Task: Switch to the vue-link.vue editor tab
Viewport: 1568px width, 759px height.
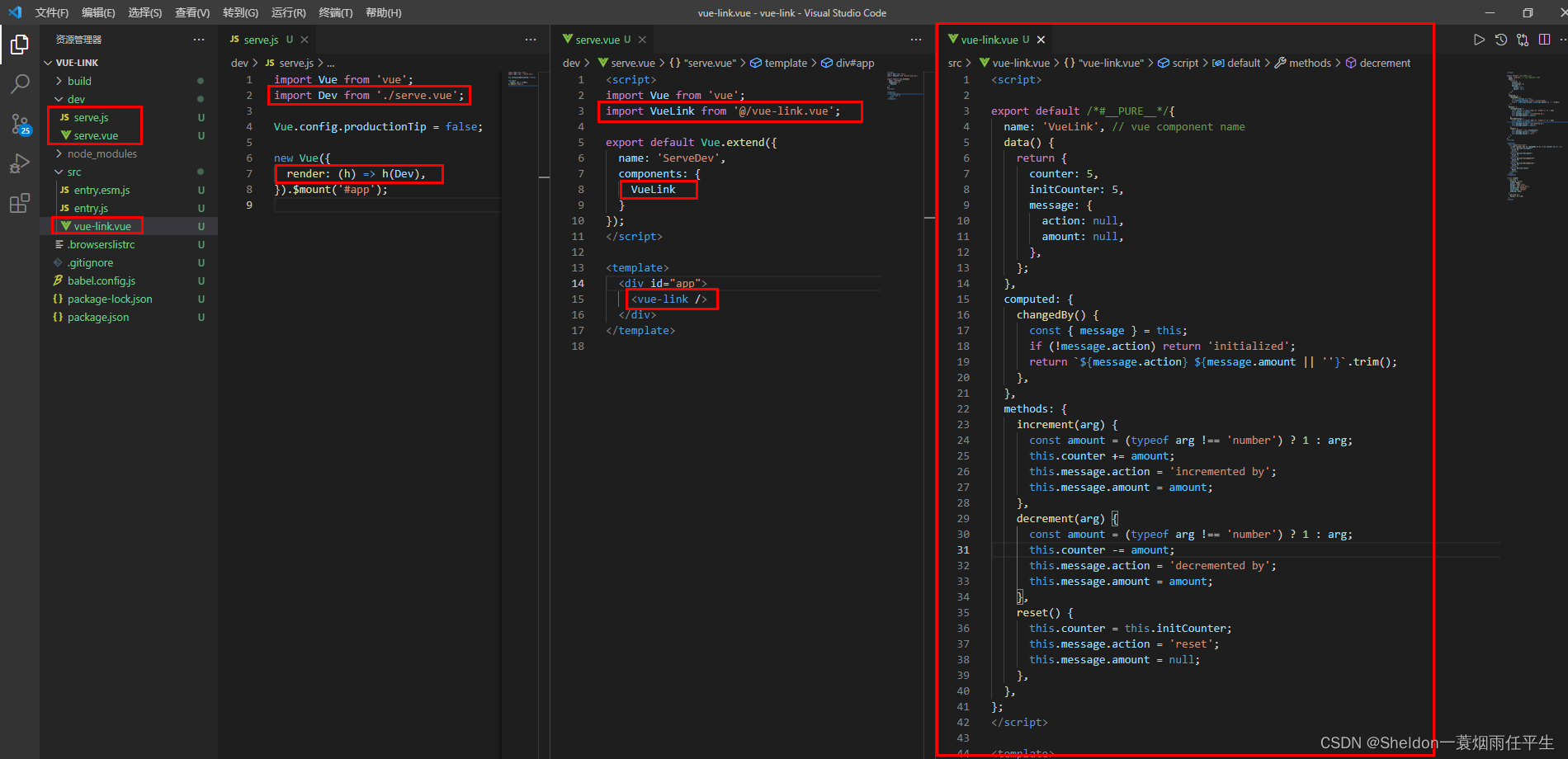Action: tap(995, 40)
